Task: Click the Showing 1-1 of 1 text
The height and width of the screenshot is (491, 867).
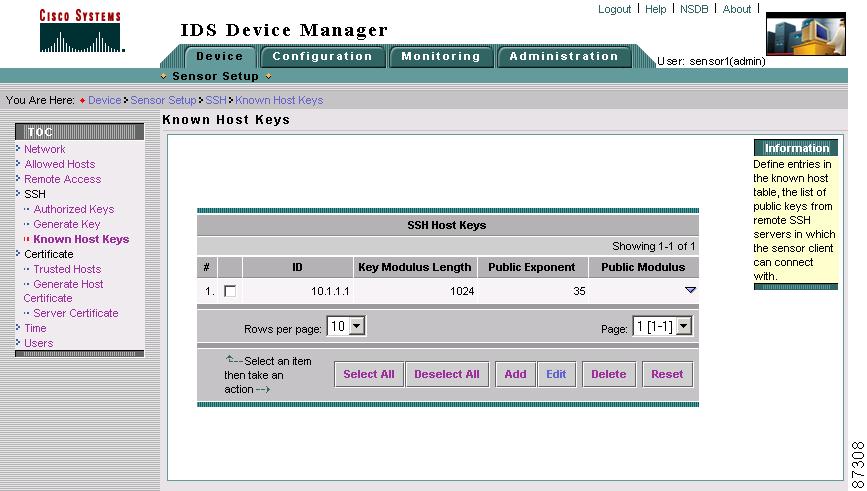Action: click(654, 246)
